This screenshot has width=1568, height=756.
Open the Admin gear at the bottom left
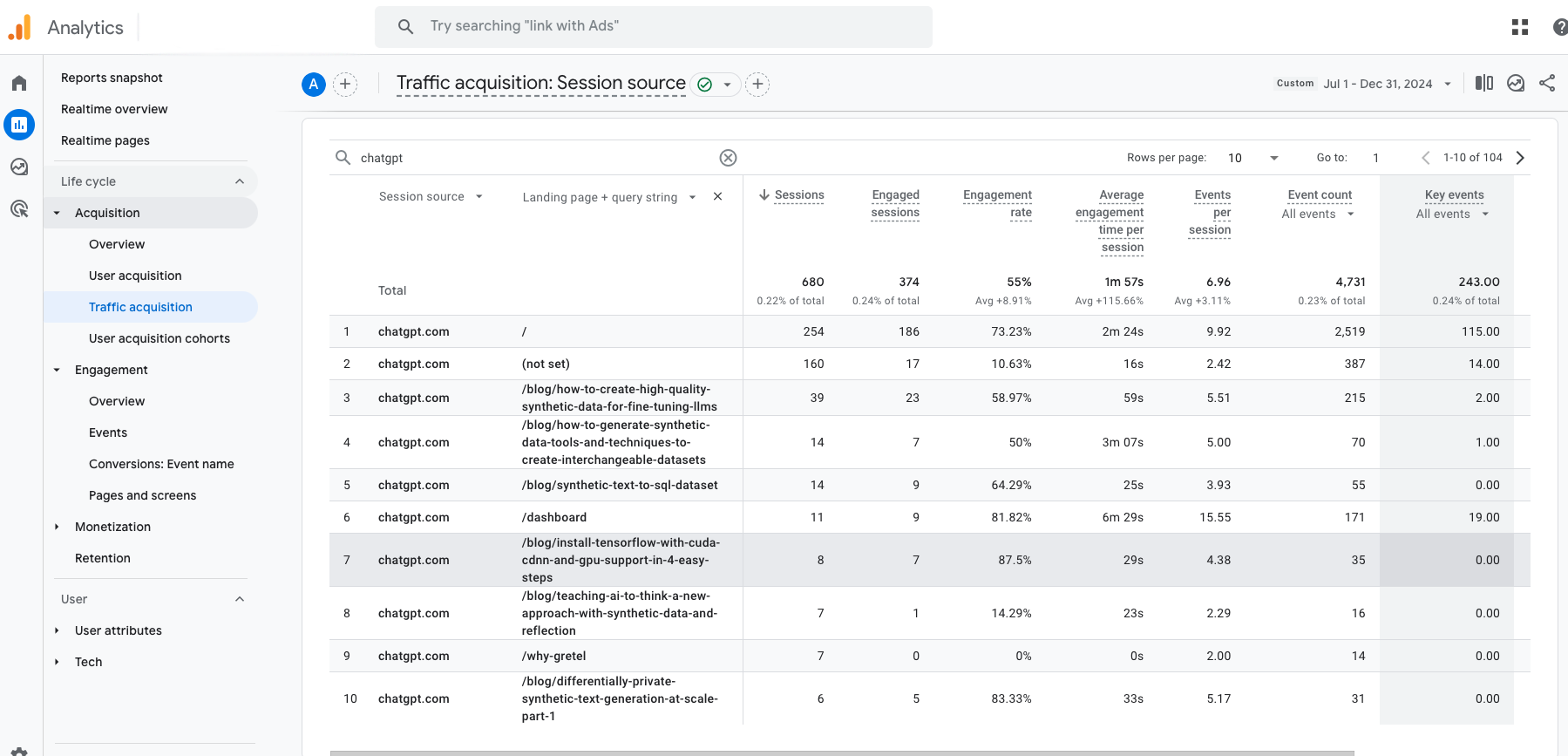19,751
